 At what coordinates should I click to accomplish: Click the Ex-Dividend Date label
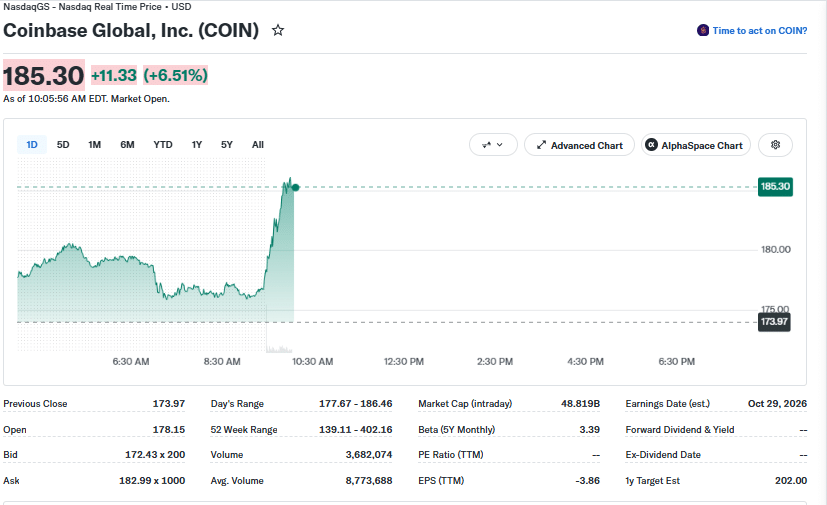(663, 454)
